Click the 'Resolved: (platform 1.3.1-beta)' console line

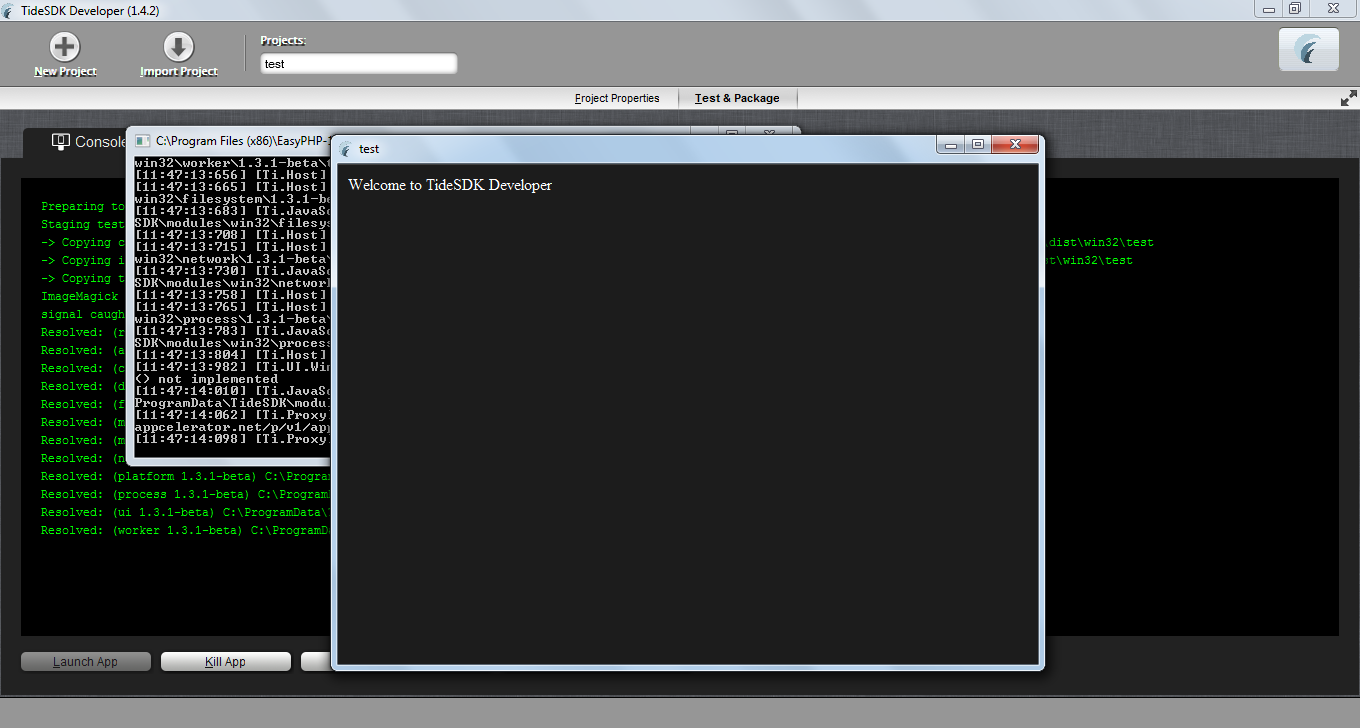tap(184, 476)
